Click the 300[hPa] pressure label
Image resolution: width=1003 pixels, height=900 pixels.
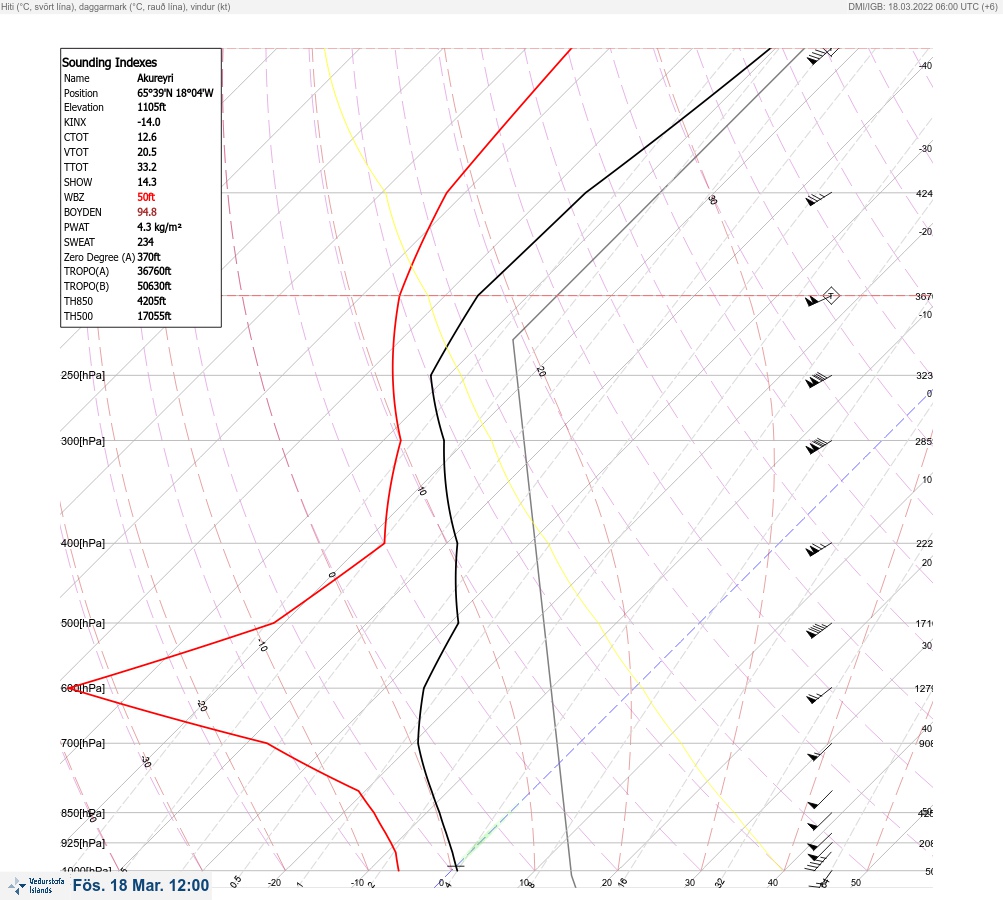(x=83, y=441)
